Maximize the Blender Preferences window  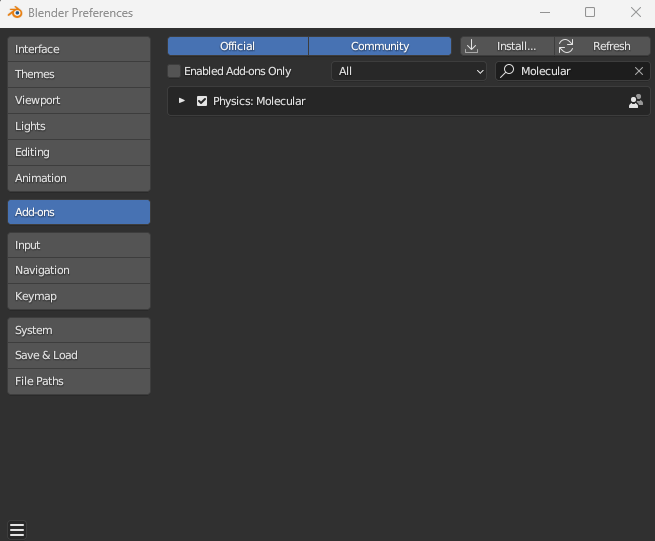pyautogui.click(x=590, y=13)
